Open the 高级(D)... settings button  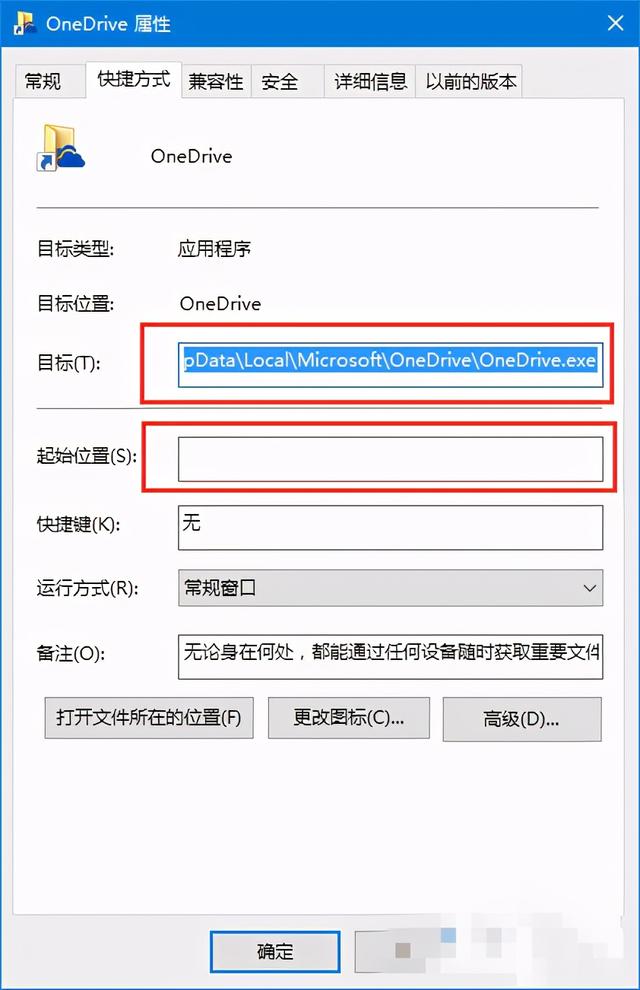point(522,719)
